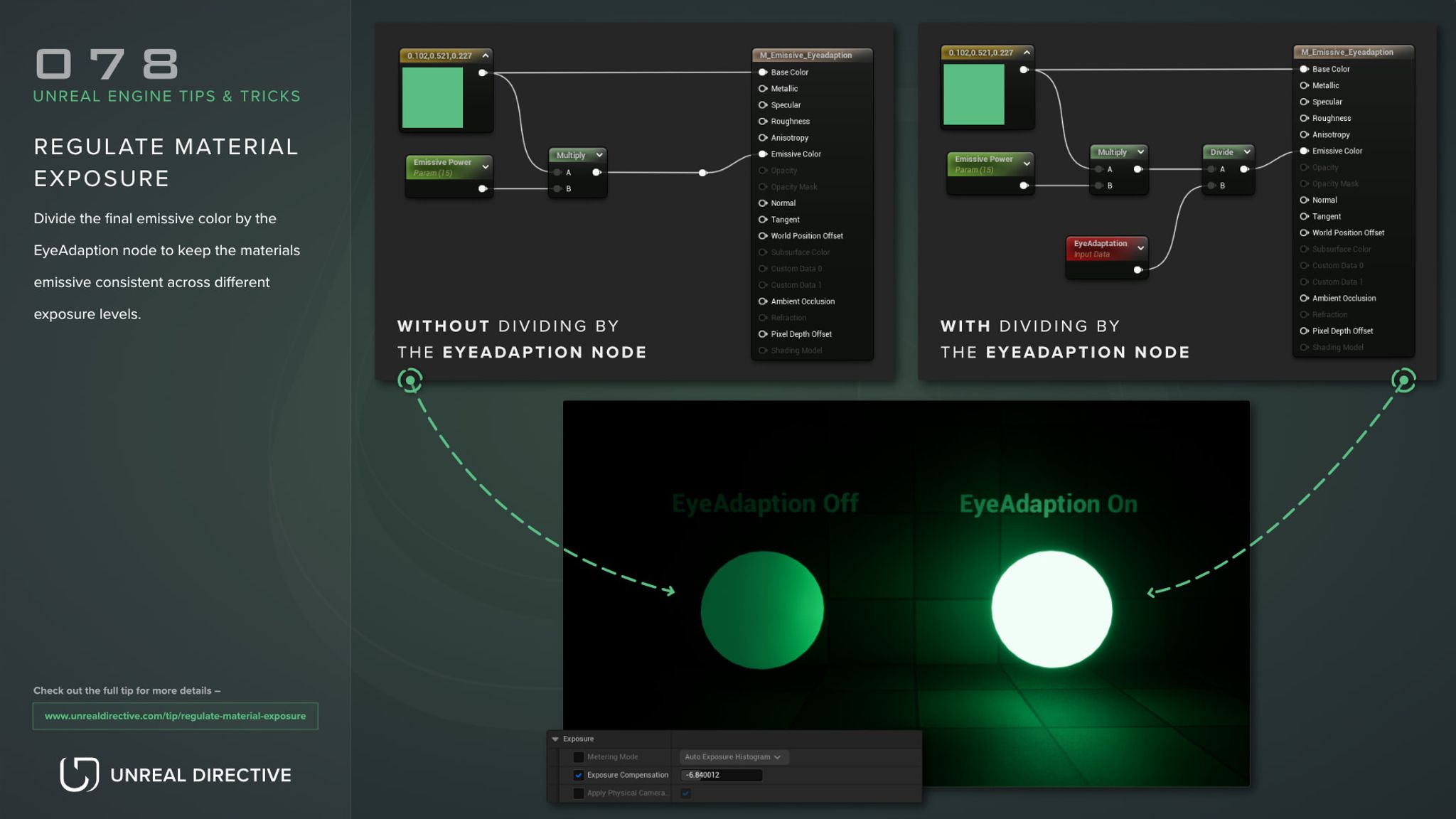Select the World Position Offset pin
This screenshot has width=1456, height=819.
[764, 235]
